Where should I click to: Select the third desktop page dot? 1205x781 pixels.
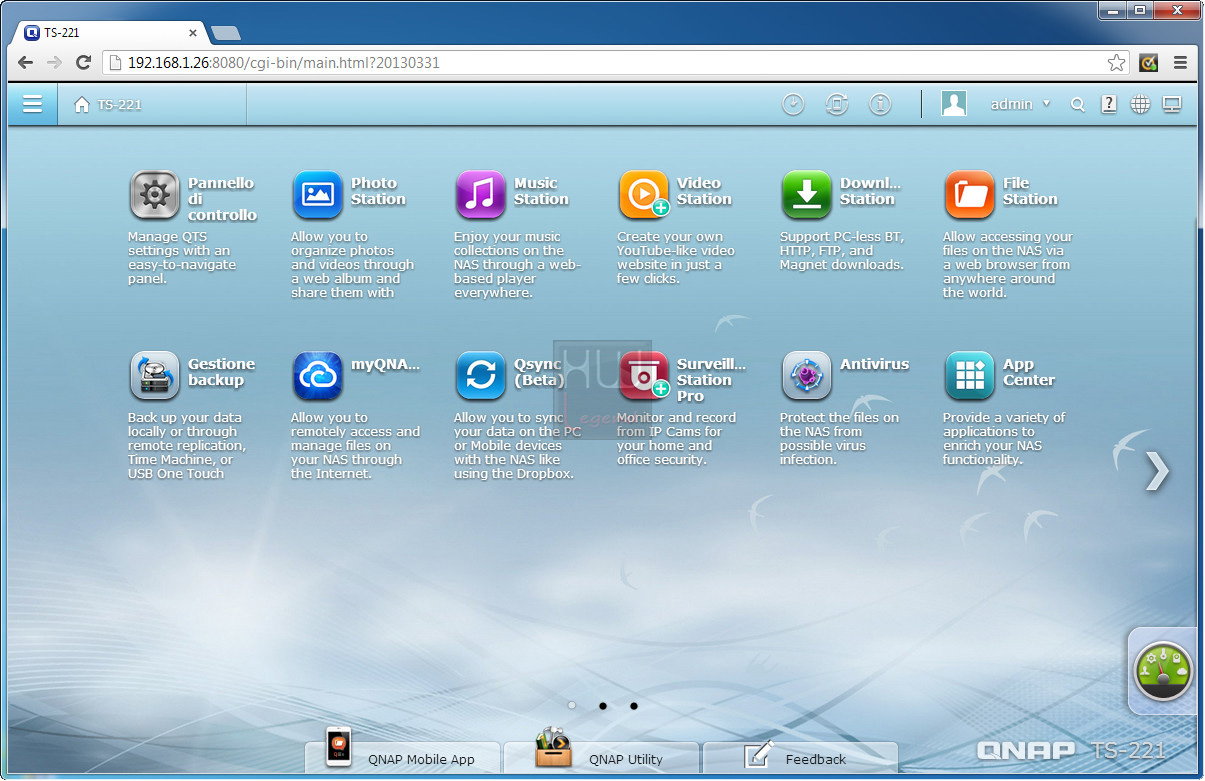point(634,706)
